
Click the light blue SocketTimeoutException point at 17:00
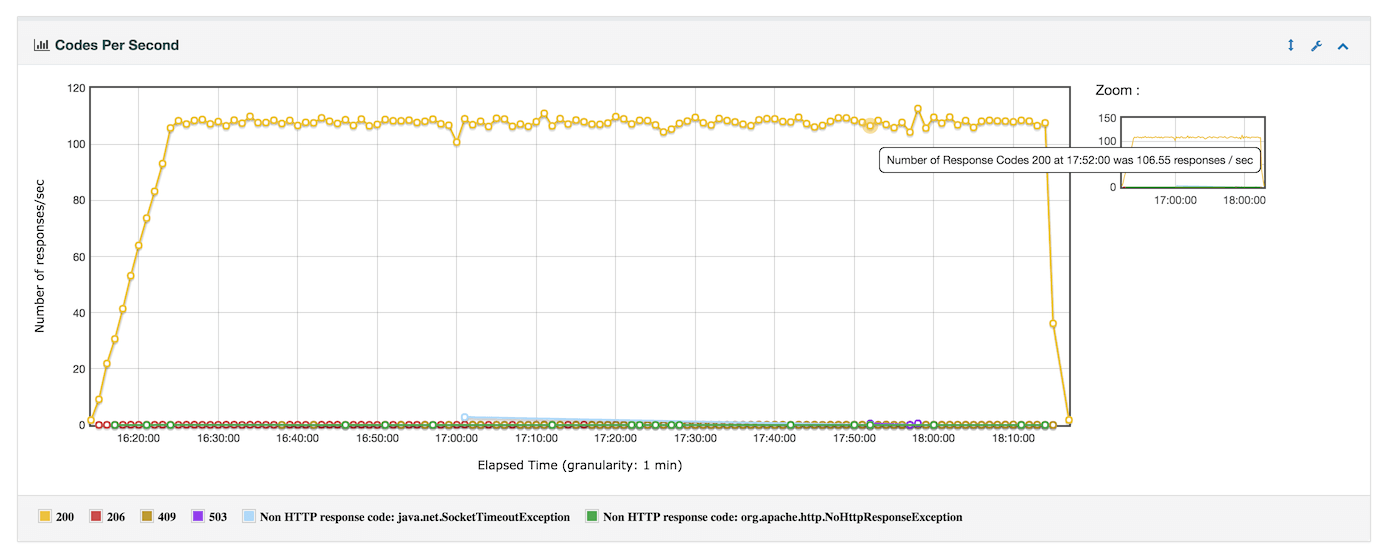click(465, 417)
